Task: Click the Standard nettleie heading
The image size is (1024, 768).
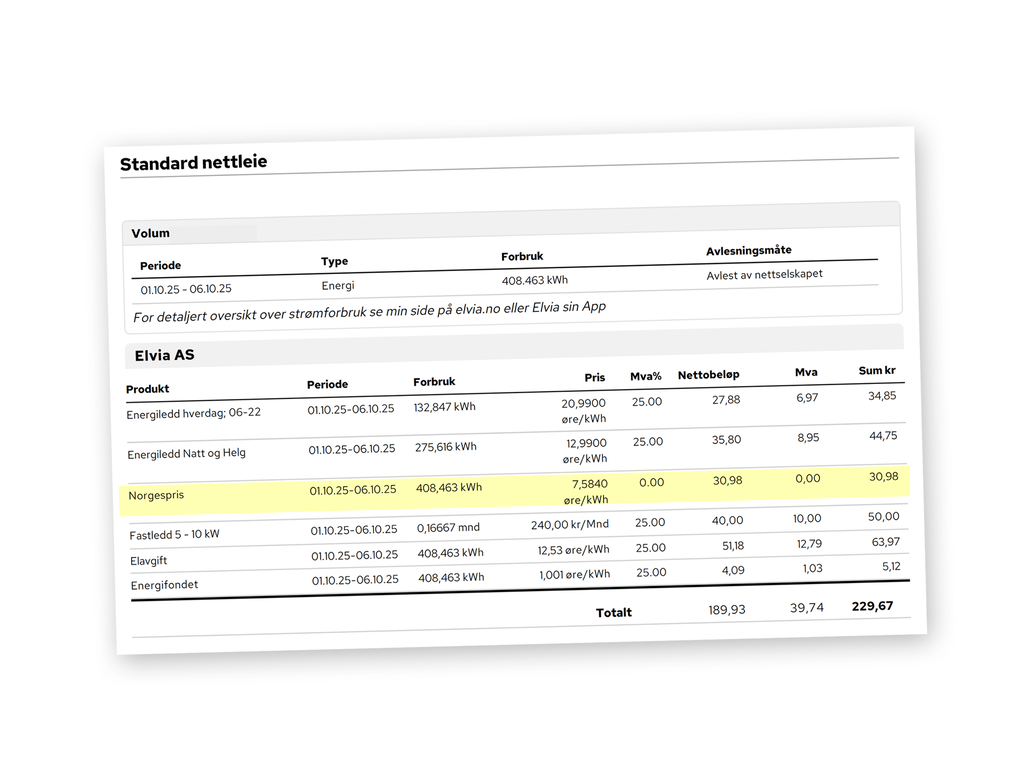Action: (x=193, y=163)
